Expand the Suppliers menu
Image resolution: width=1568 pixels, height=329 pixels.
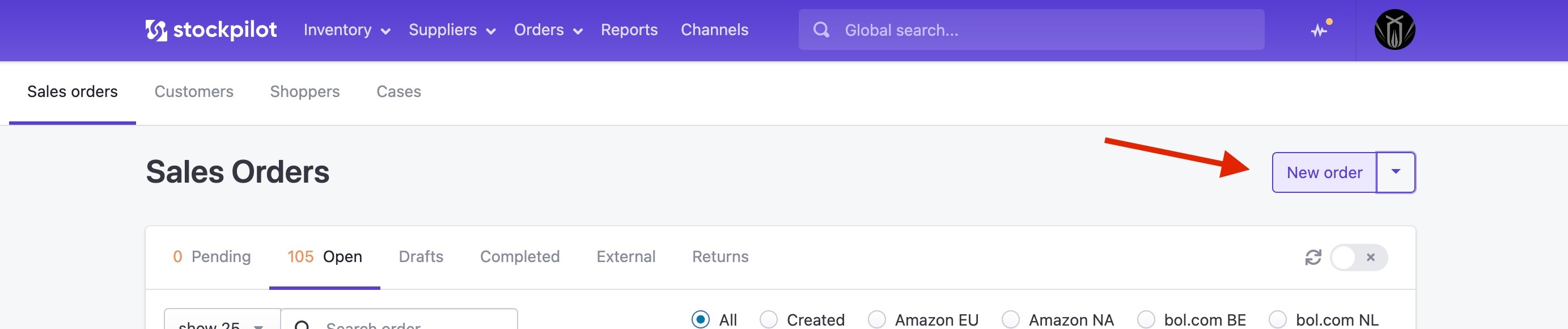(x=452, y=30)
